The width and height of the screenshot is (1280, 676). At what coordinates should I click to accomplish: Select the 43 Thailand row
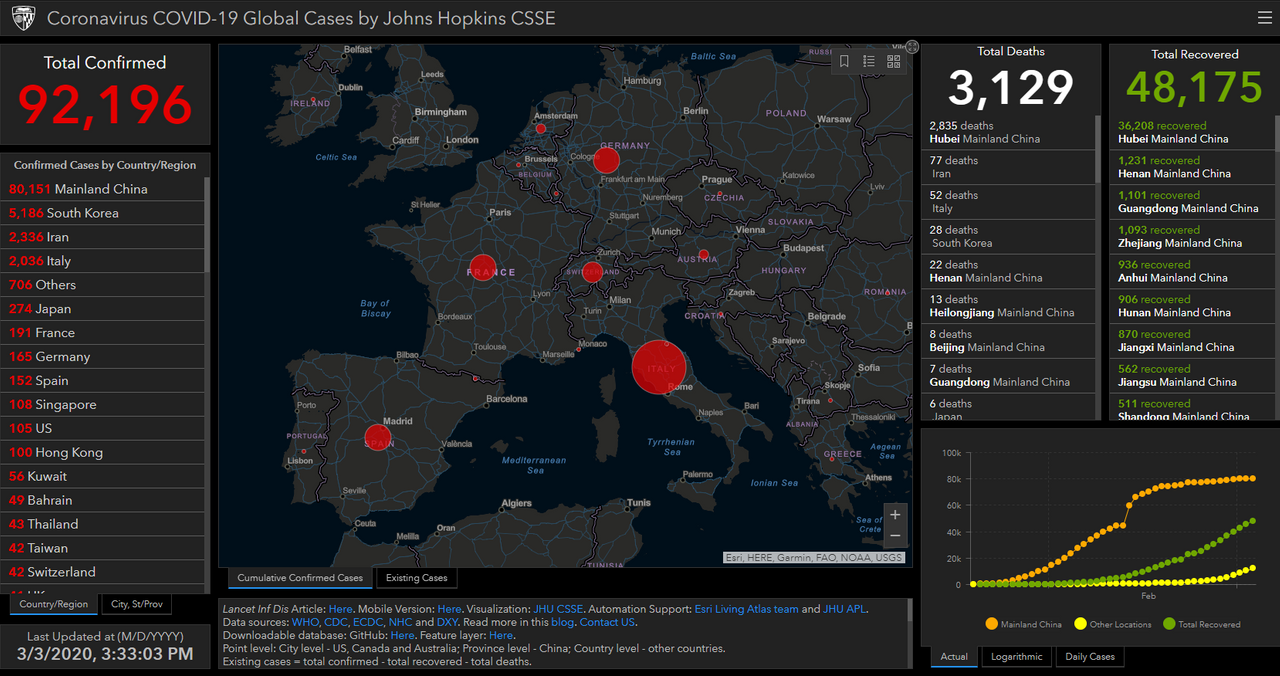104,524
